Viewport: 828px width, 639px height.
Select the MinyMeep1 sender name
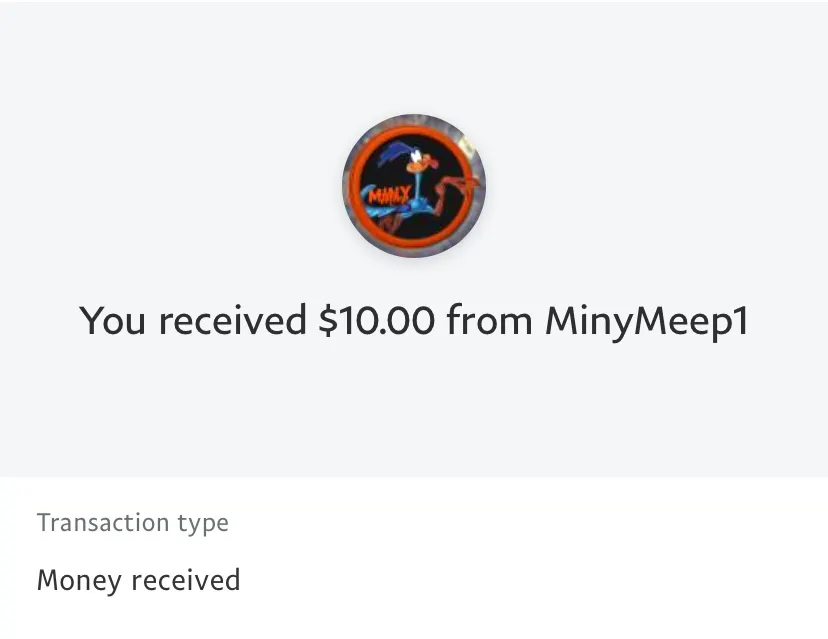(x=646, y=321)
